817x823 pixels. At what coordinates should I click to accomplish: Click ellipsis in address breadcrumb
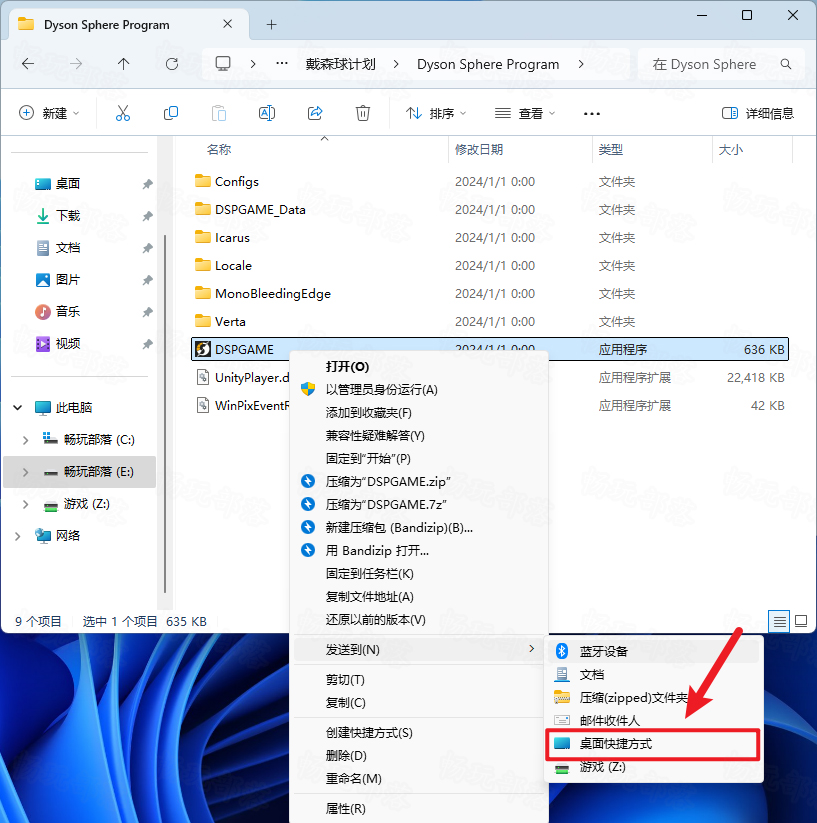(x=282, y=64)
